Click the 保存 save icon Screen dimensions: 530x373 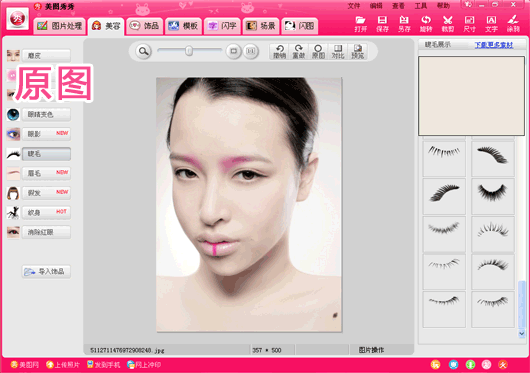point(382,24)
